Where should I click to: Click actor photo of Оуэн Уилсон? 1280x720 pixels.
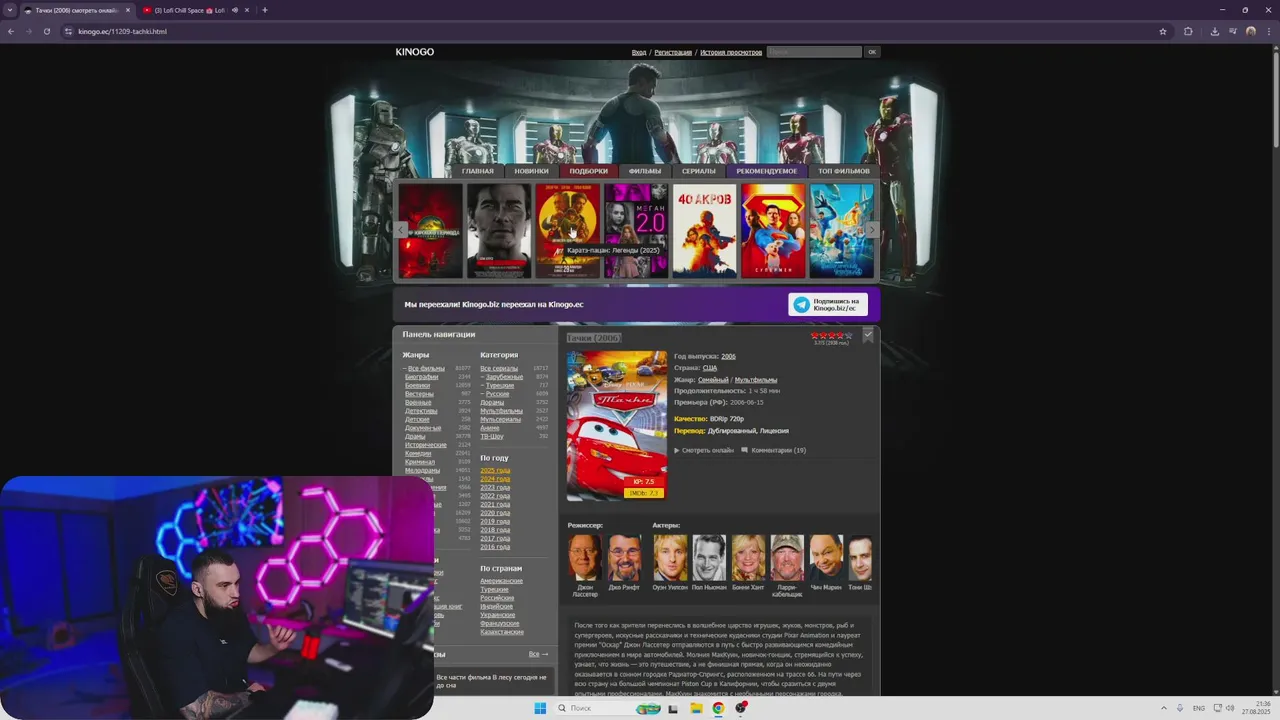[670, 557]
